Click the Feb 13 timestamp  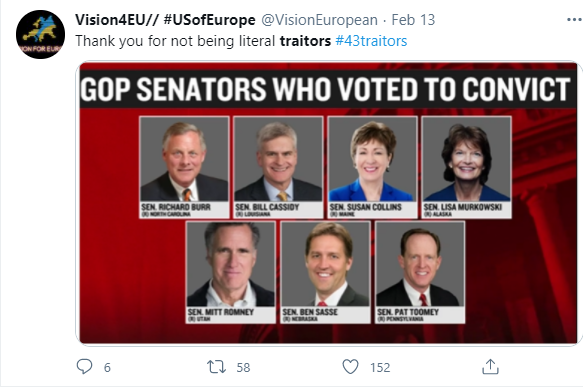click(x=413, y=20)
